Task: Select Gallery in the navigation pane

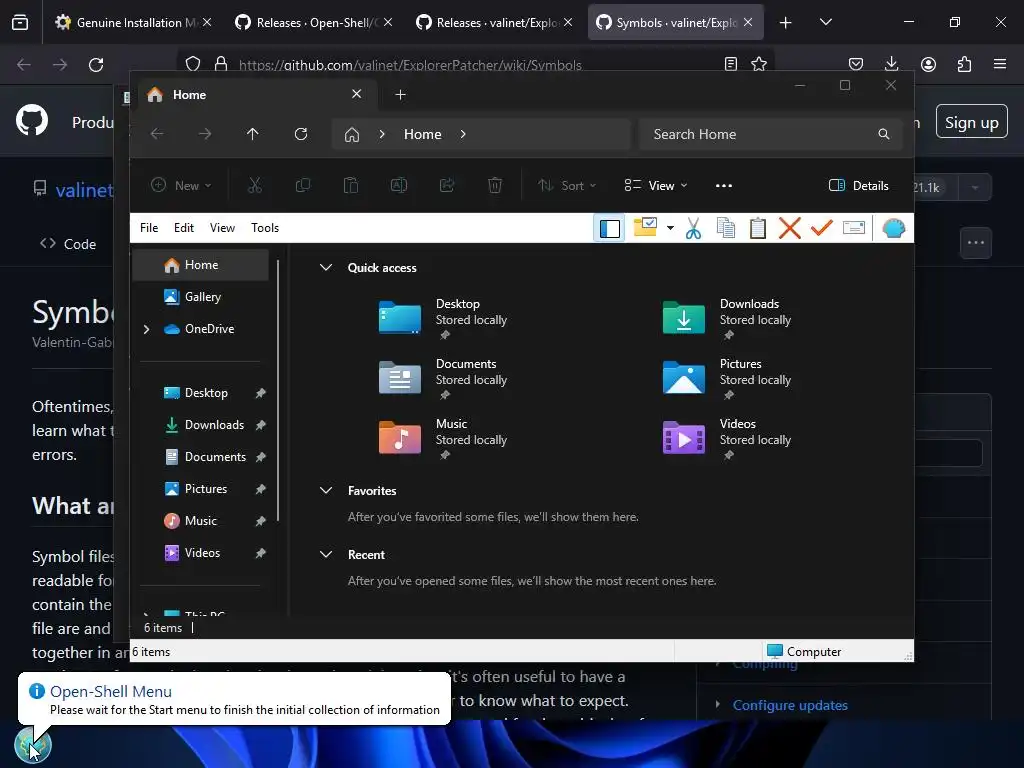Action: (x=200, y=296)
